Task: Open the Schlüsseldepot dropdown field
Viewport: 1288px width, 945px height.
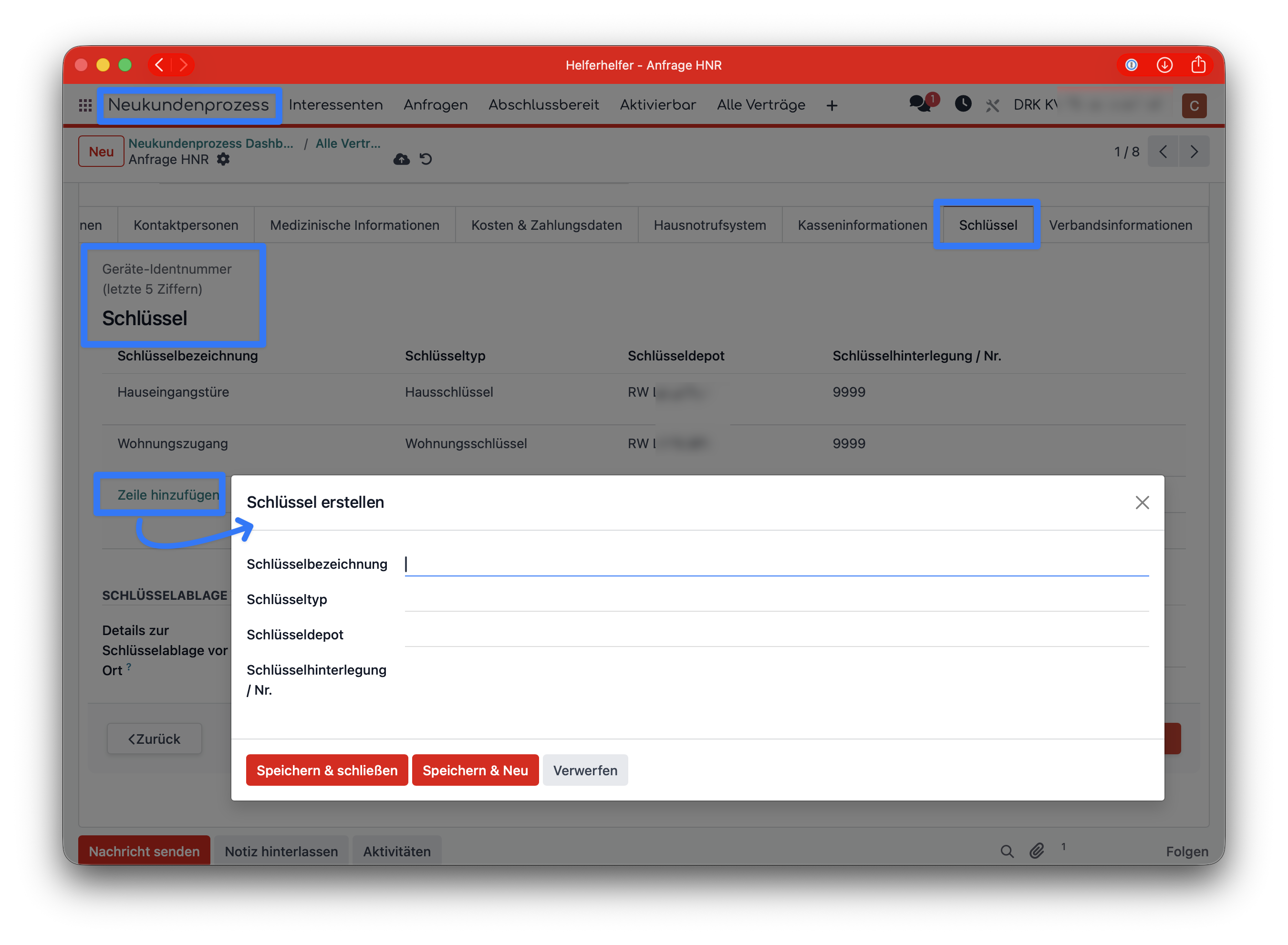Action: pos(777,635)
